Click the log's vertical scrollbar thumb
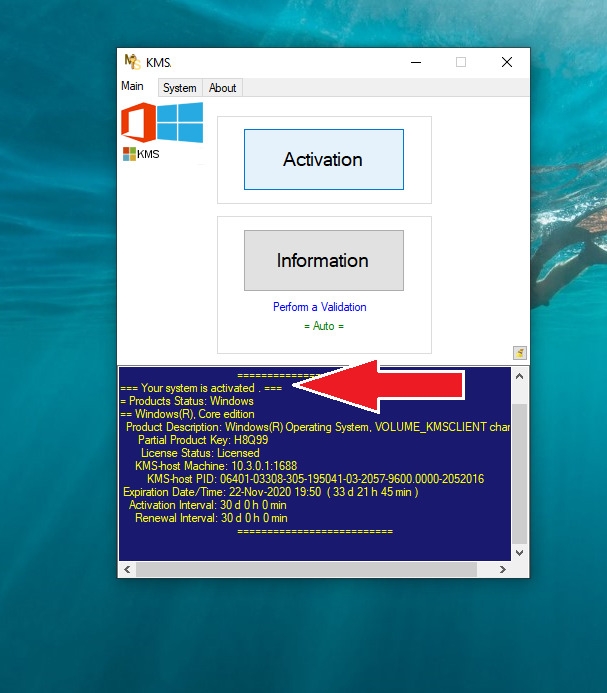The image size is (607, 693). click(x=519, y=470)
